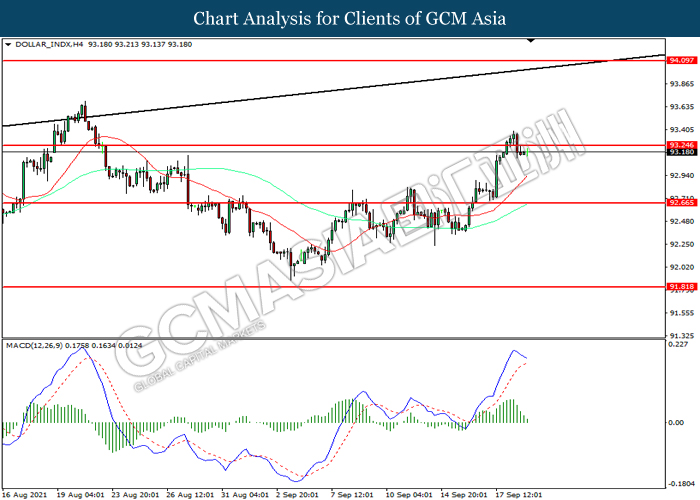The image size is (700, 500).
Task: Click the 92.250 price scale value
Action: pos(682,244)
